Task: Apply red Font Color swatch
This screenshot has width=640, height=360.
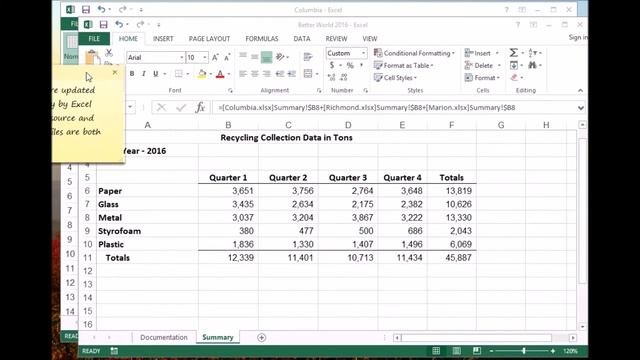Action: tap(220, 74)
